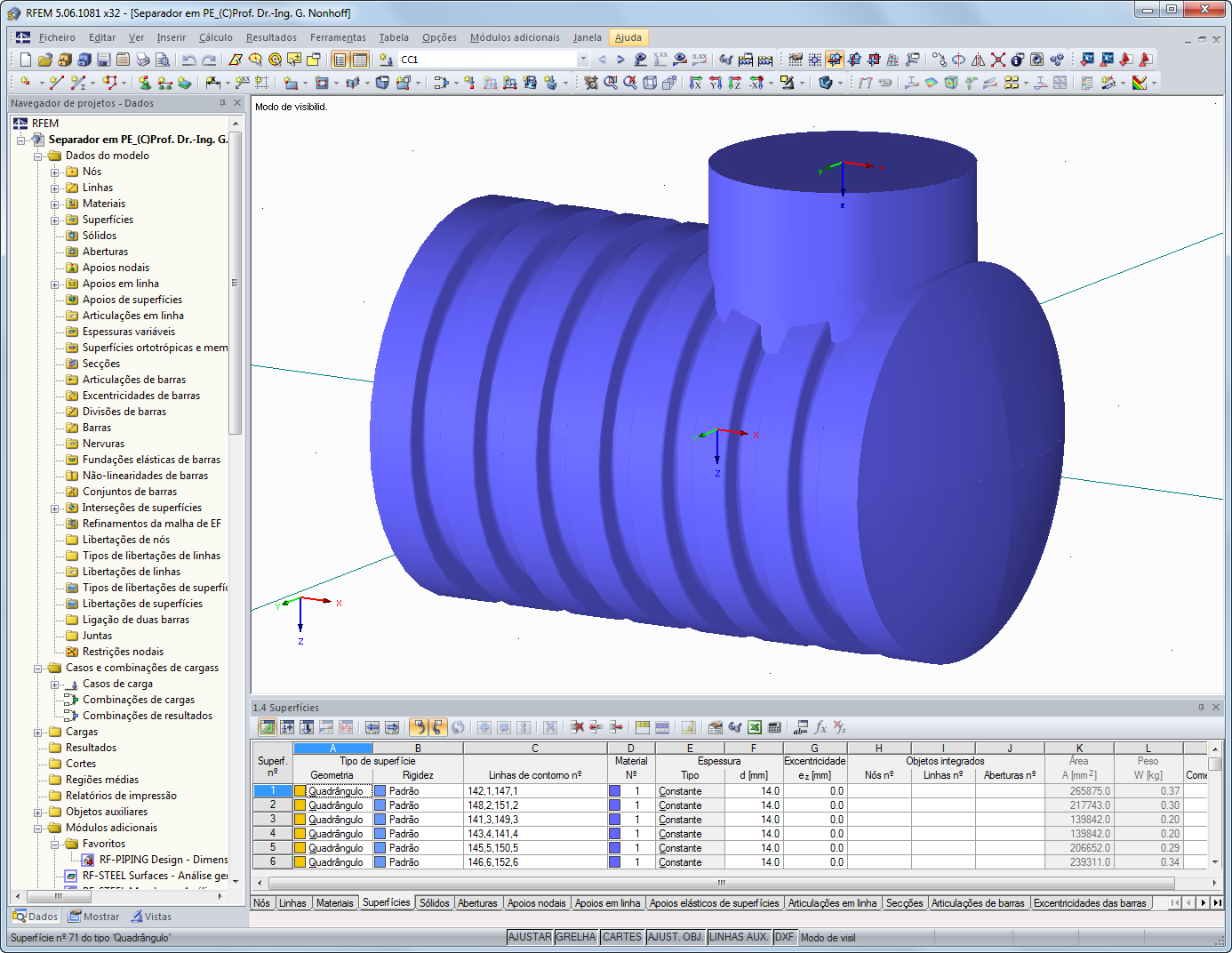Expand the Linhas tree node
This screenshot has width=1232, height=953.
point(55,188)
